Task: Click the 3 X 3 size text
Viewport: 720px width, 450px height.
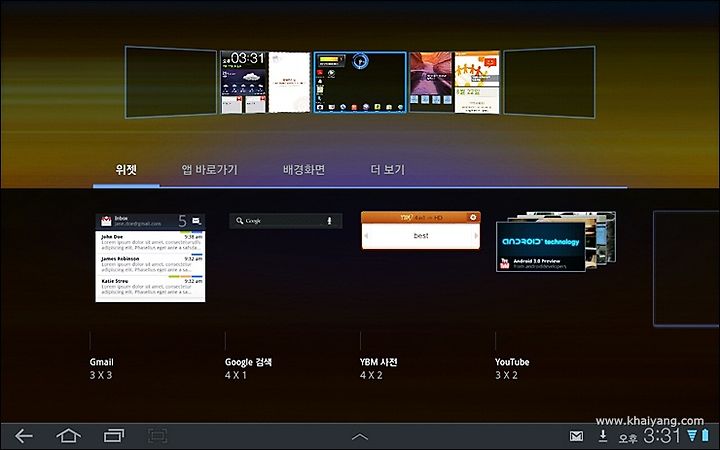Action: click(101, 375)
